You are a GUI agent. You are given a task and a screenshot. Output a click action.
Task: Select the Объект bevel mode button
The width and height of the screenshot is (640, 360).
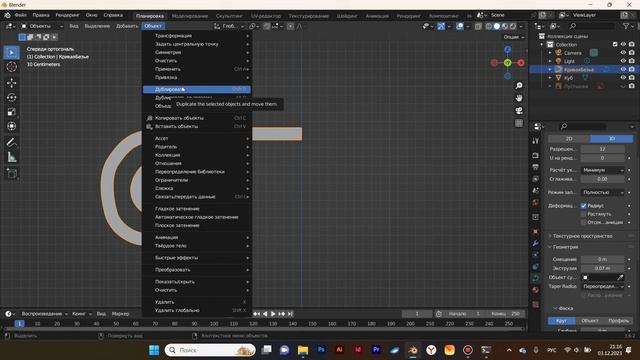click(590, 321)
